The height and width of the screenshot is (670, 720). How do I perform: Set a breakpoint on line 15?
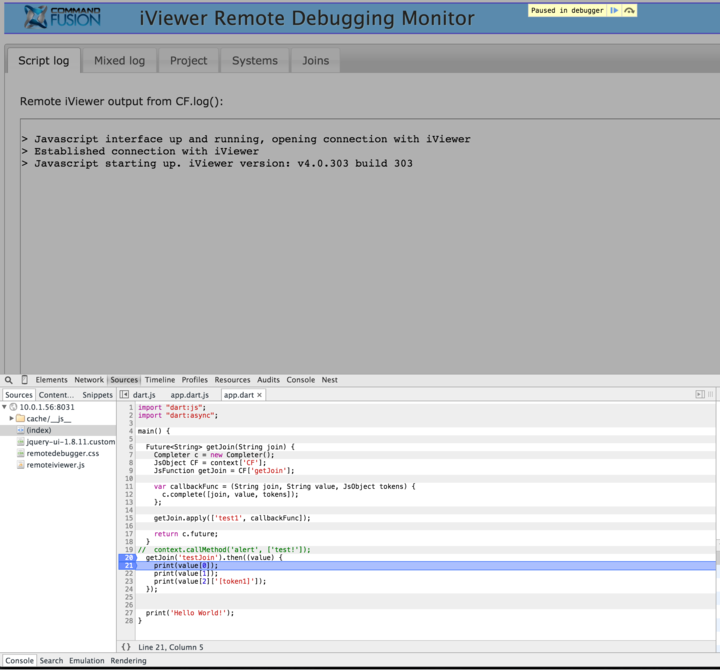coord(129,518)
